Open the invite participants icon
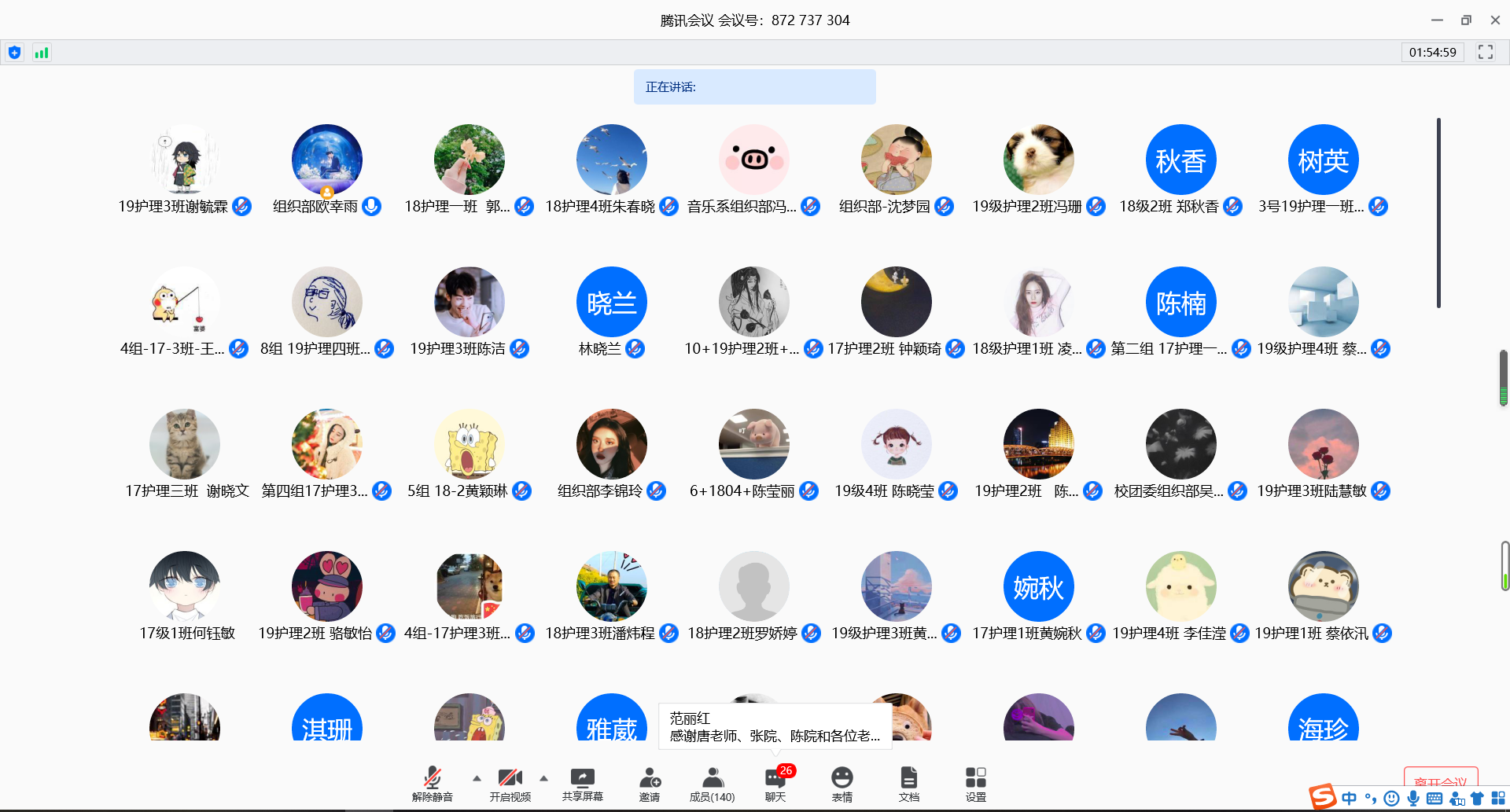1510x812 pixels. coord(650,784)
